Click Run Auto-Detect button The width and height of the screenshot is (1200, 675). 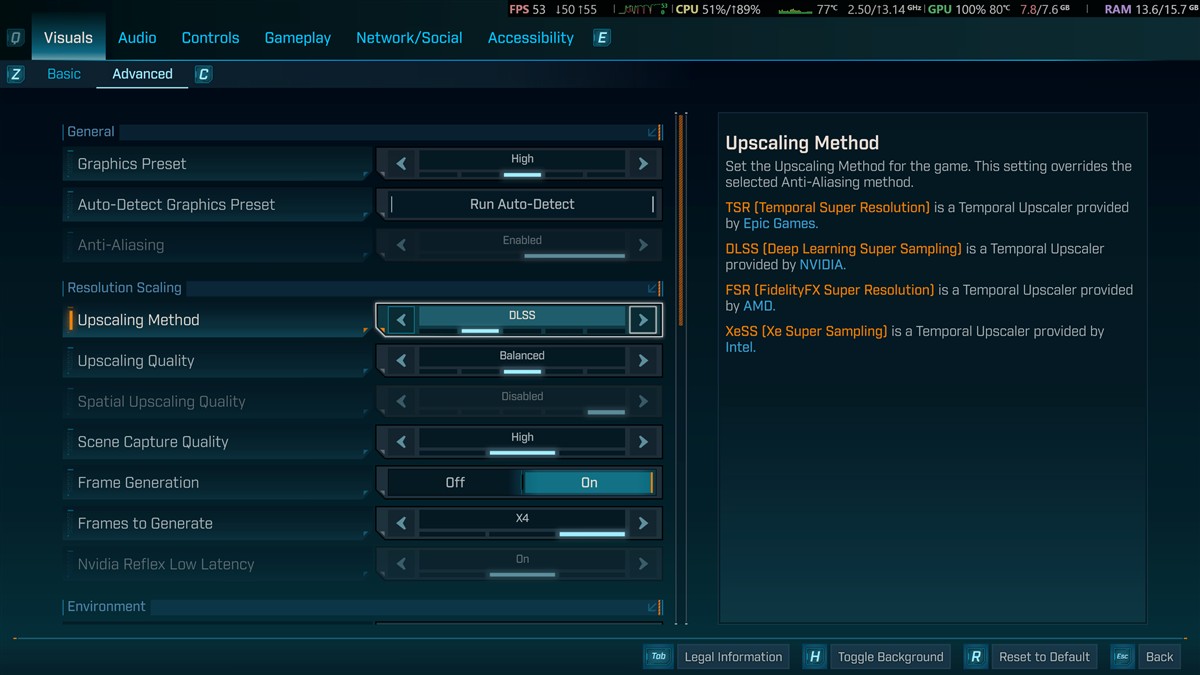(x=522, y=204)
